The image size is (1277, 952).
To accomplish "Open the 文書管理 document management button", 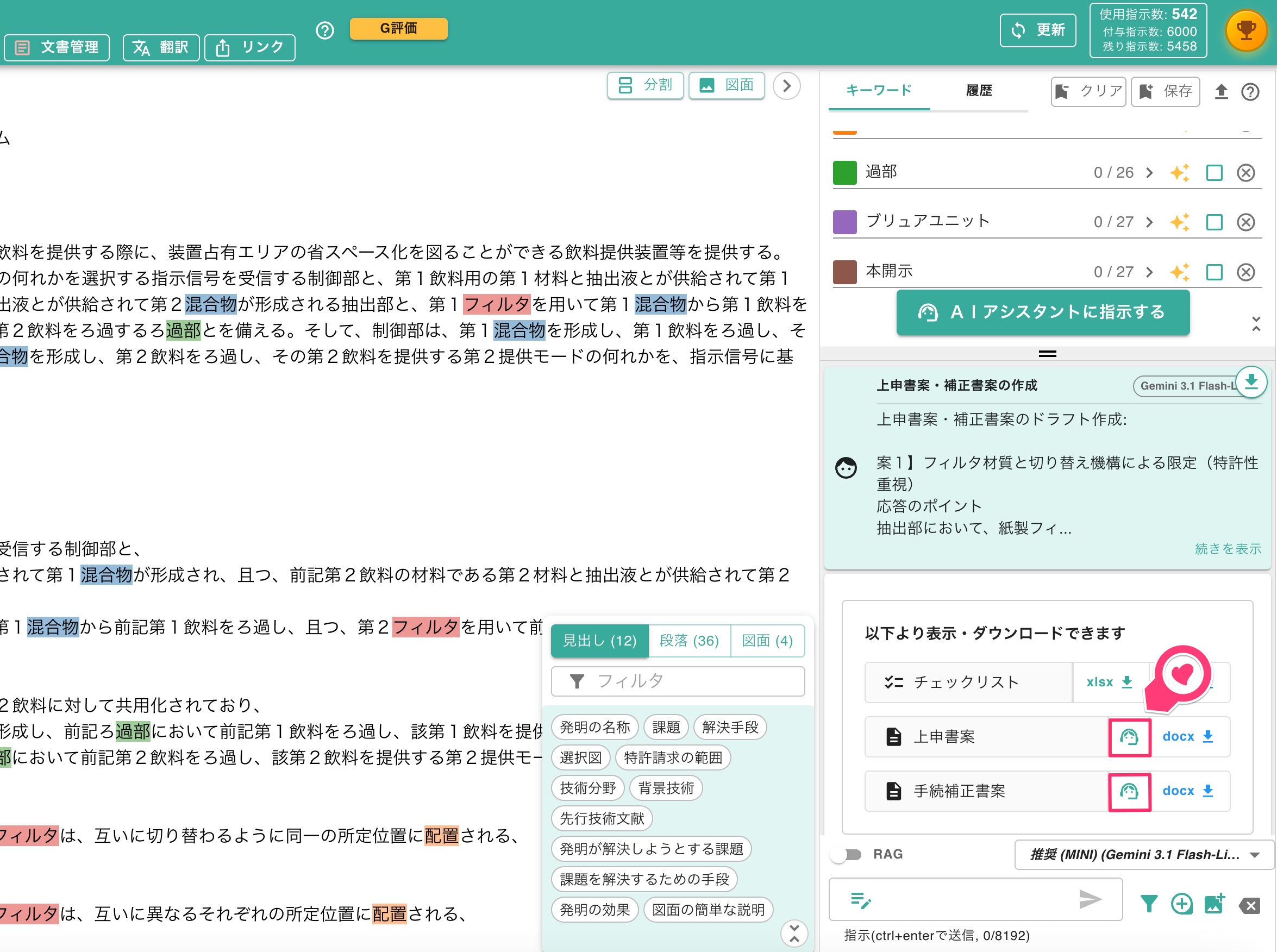I will pyautogui.click(x=57, y=47).
